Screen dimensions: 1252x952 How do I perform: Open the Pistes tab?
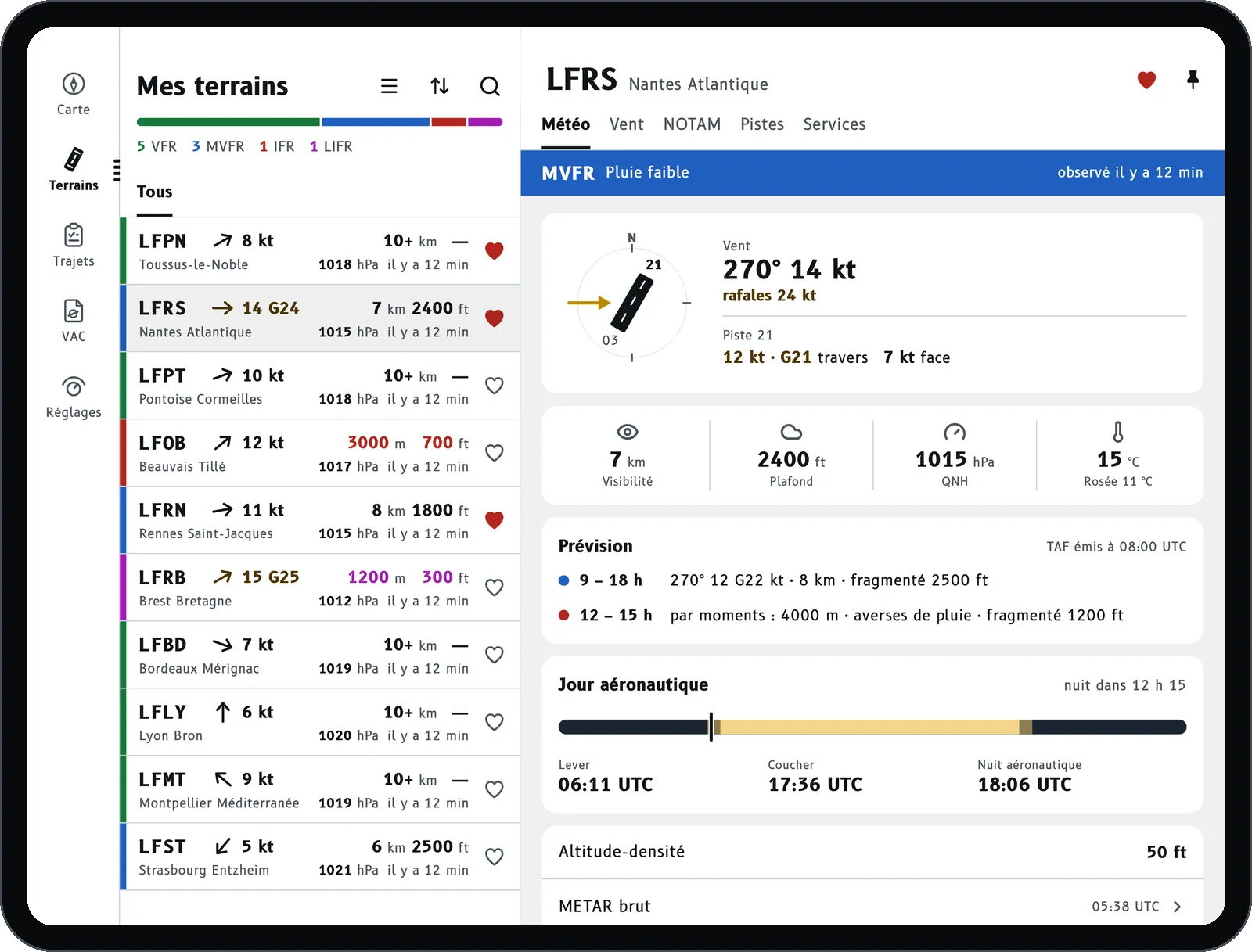pos(762,124)
